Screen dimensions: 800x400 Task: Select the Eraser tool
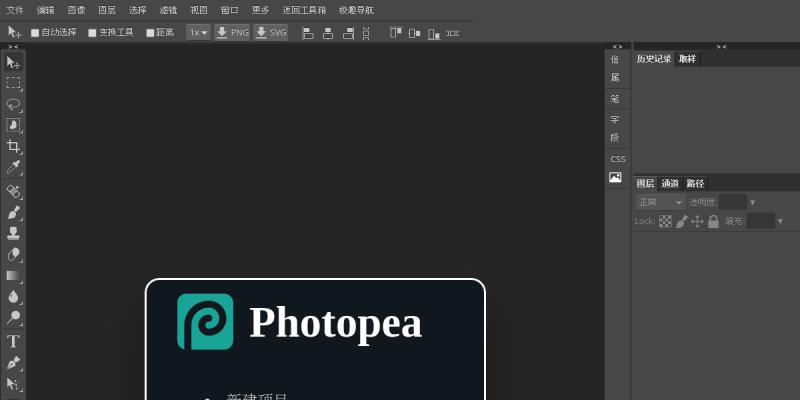(x=13, y=255)
